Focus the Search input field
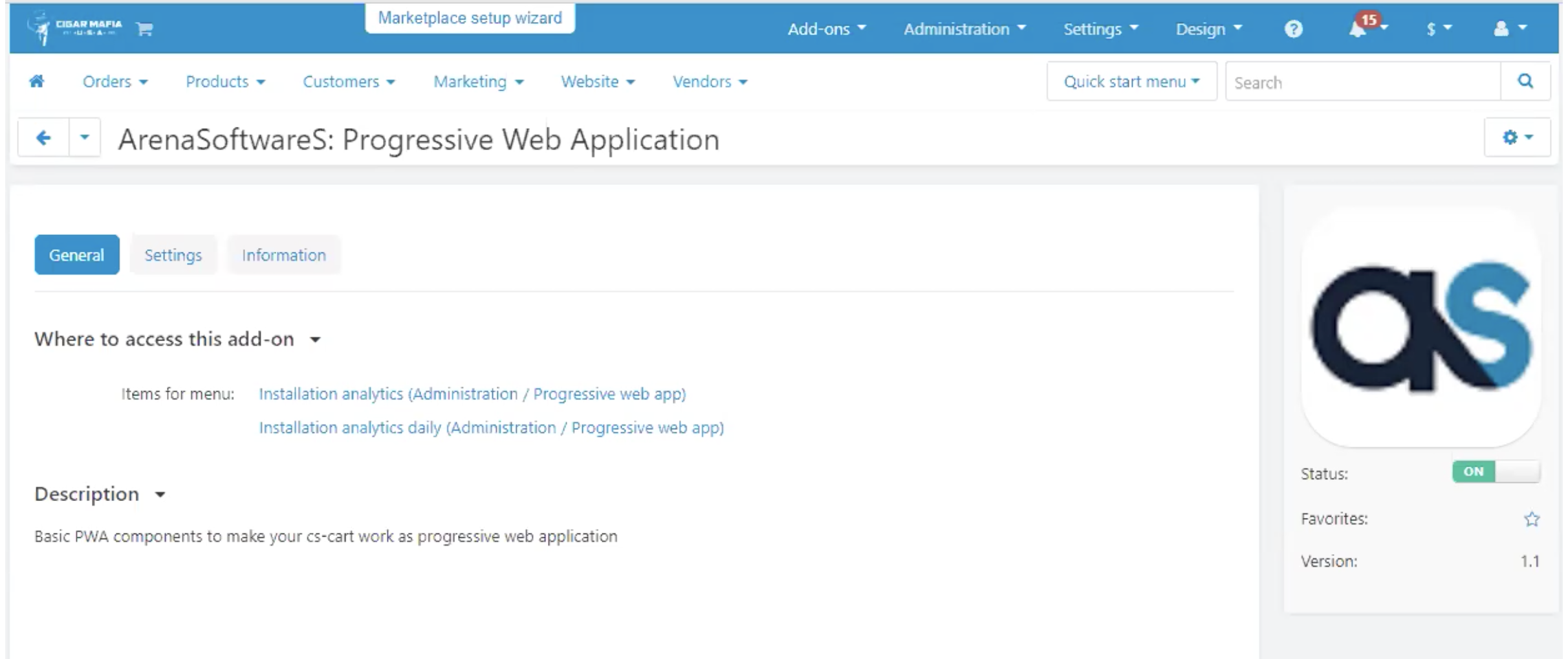The image size is (1568, 659). [1363, 82]
